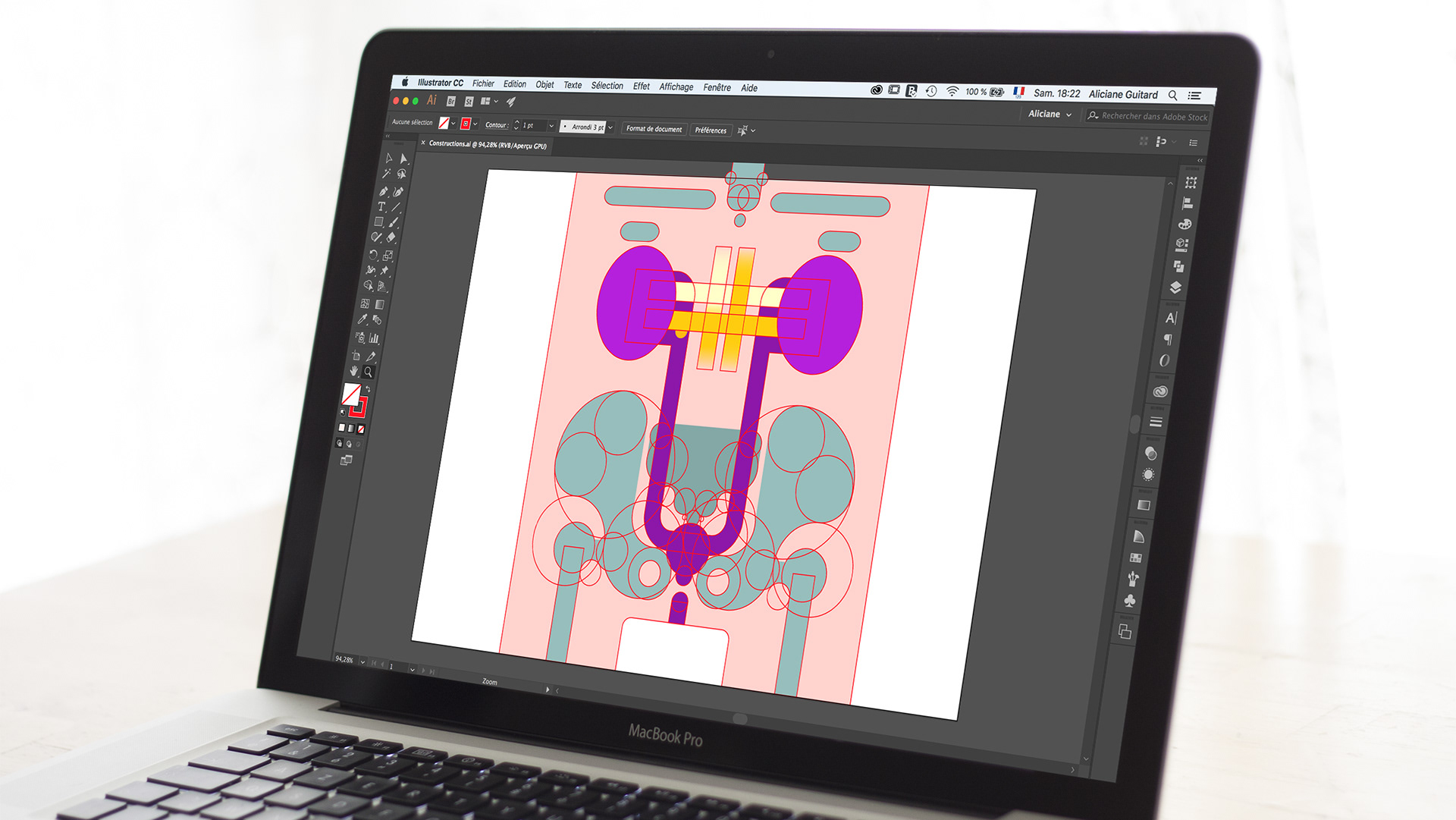
Task: Expand the control bar fill color dropdown
Action: coord(453,124)
